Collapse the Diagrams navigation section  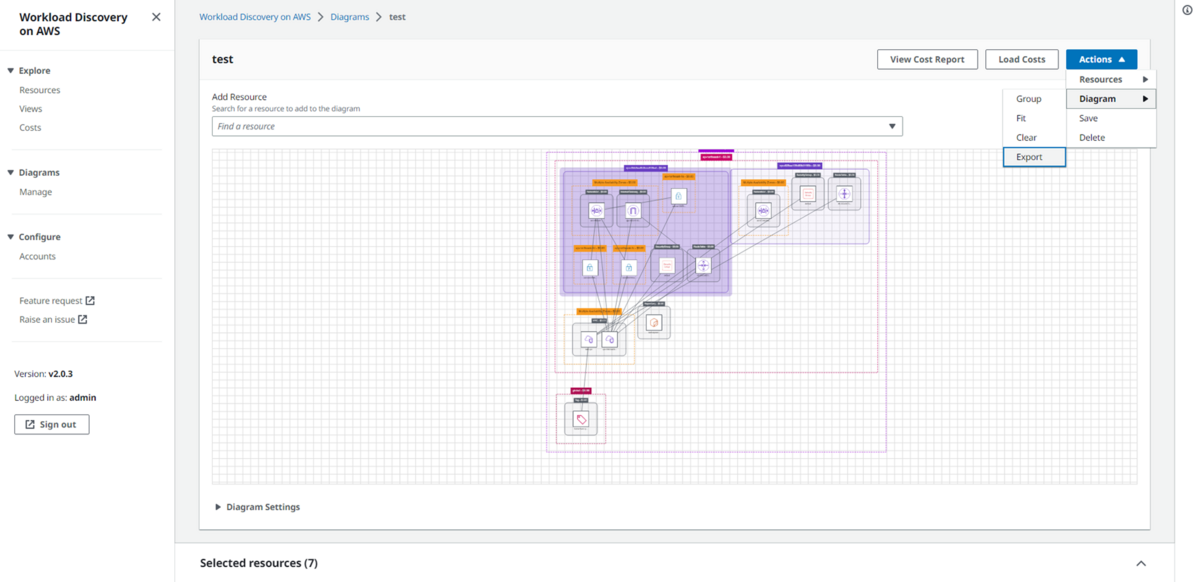coord(11,173)
